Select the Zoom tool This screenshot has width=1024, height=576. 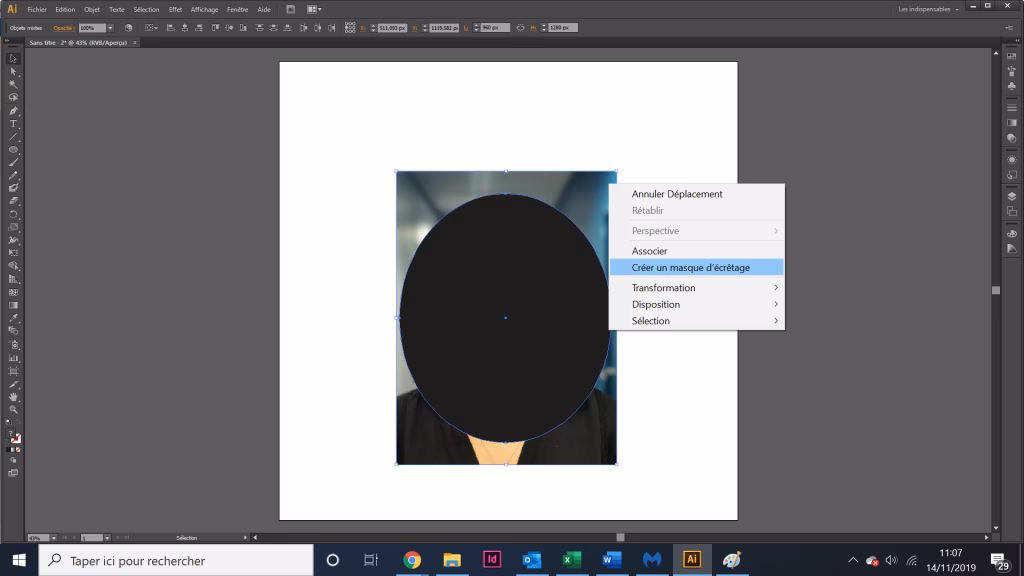(x=12, y=407)
